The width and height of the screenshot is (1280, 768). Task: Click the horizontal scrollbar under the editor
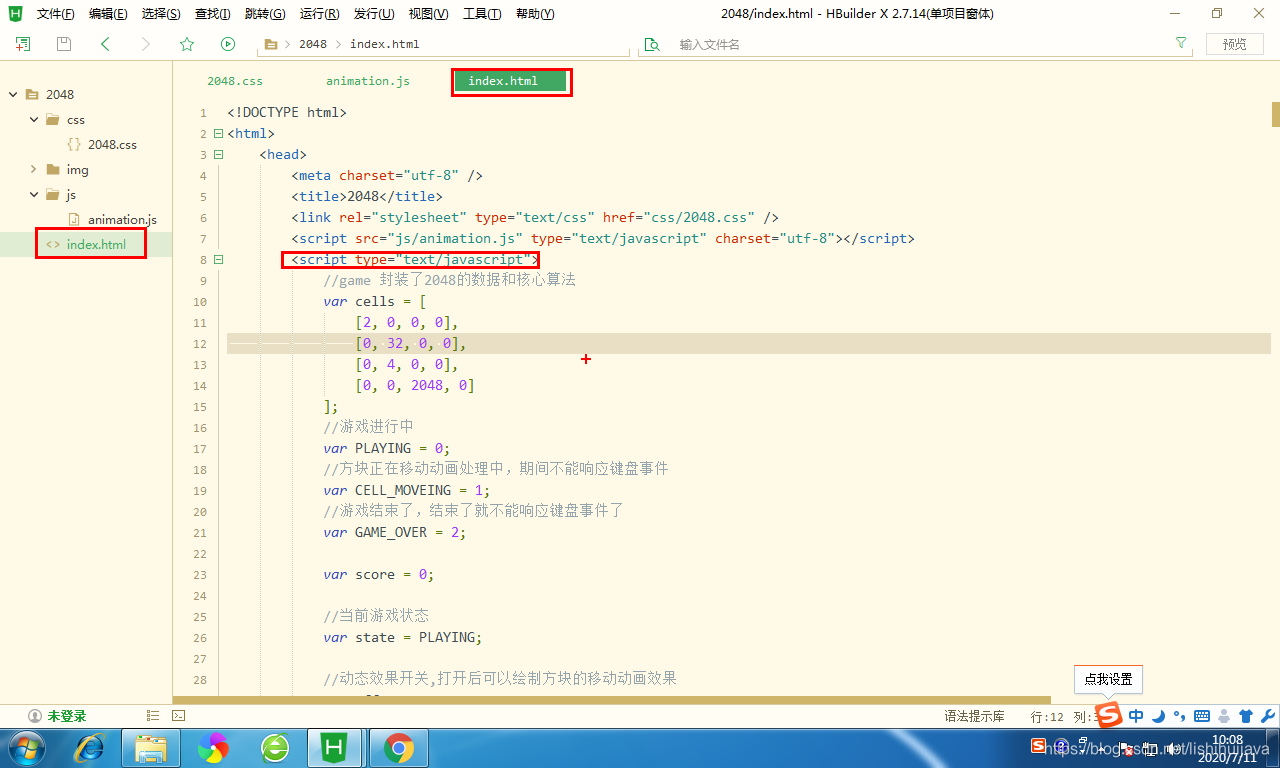click(x=612, y=700)
